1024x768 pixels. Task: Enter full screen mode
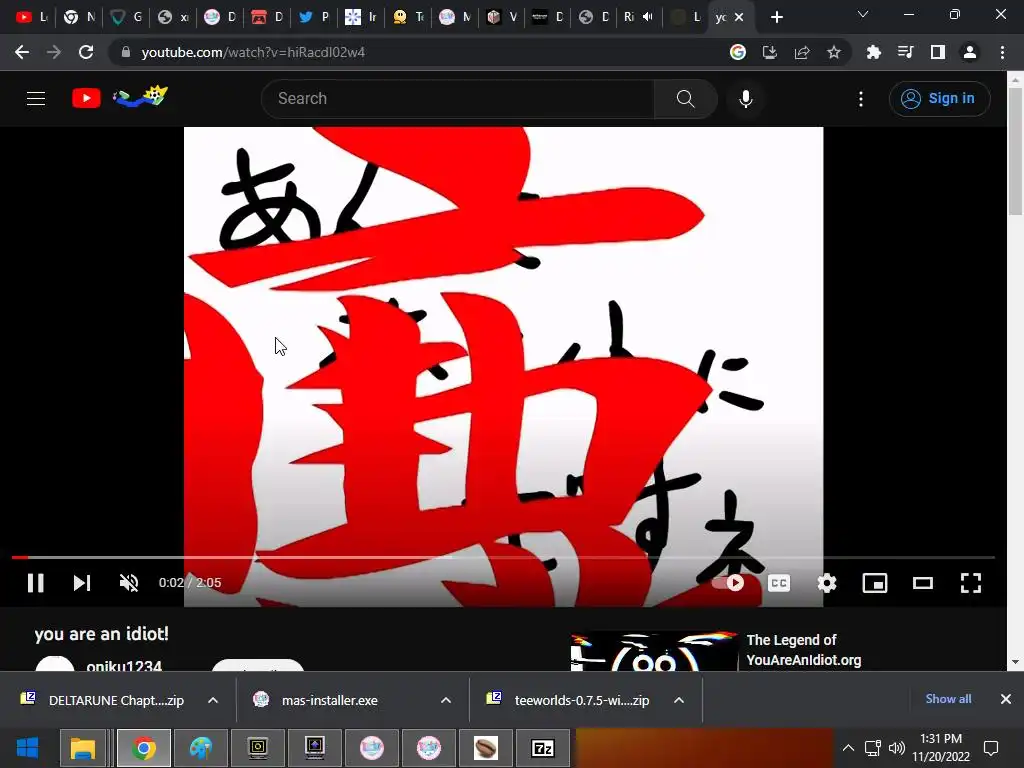tap(970, 583)
